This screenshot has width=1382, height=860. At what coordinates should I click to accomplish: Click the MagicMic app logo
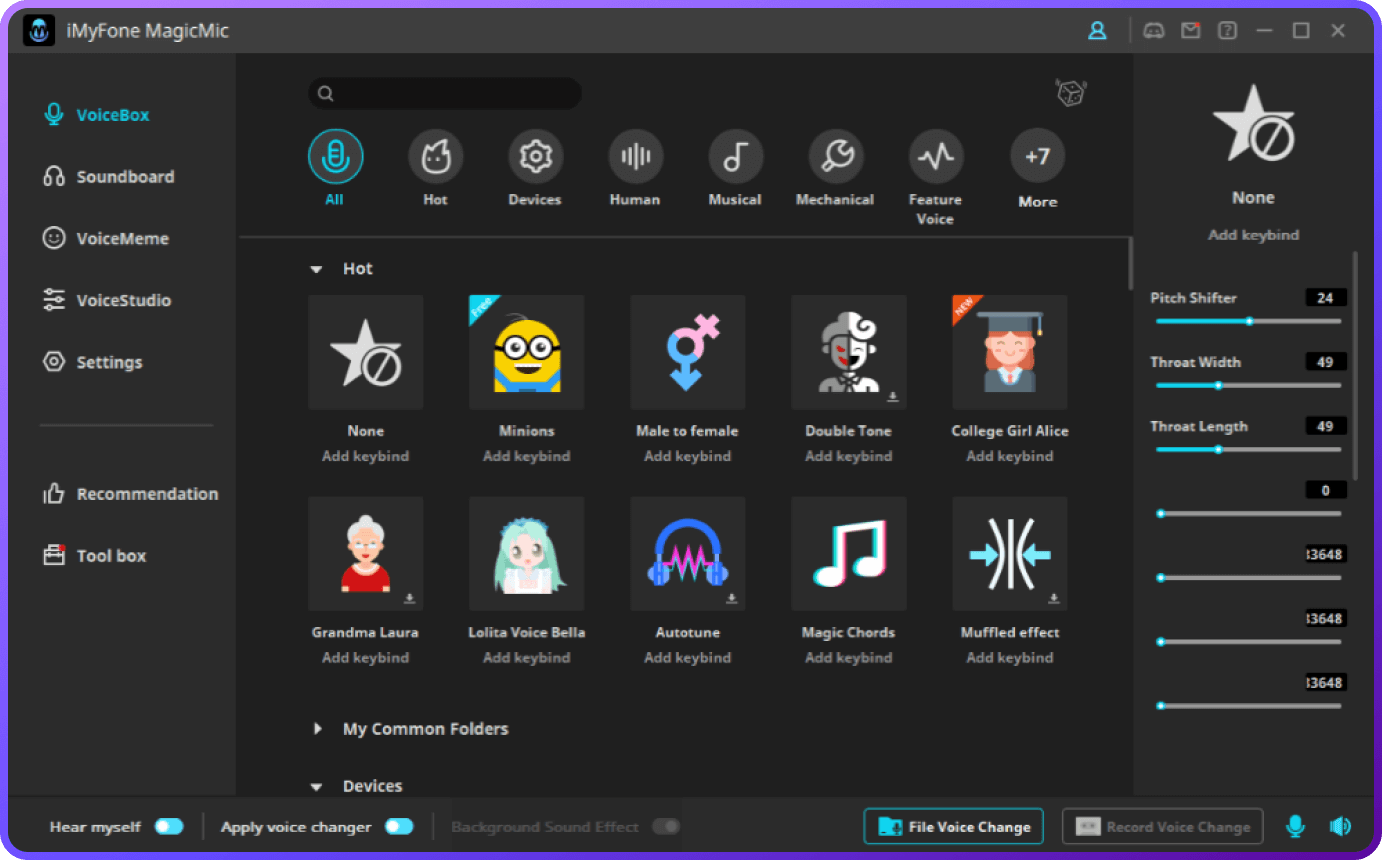(x=39, y=31)
